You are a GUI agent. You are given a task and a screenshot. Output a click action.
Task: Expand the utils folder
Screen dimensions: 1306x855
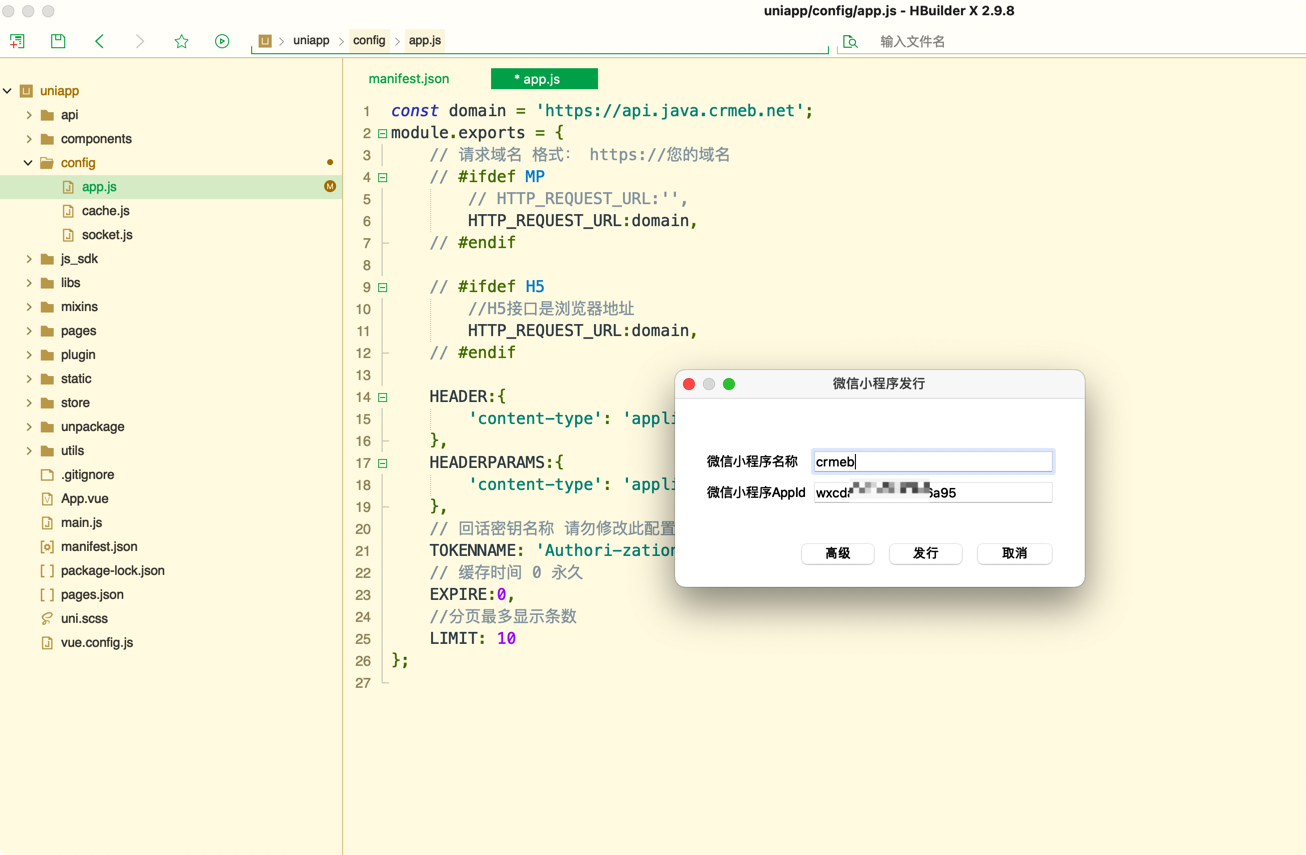coord(29,451)
